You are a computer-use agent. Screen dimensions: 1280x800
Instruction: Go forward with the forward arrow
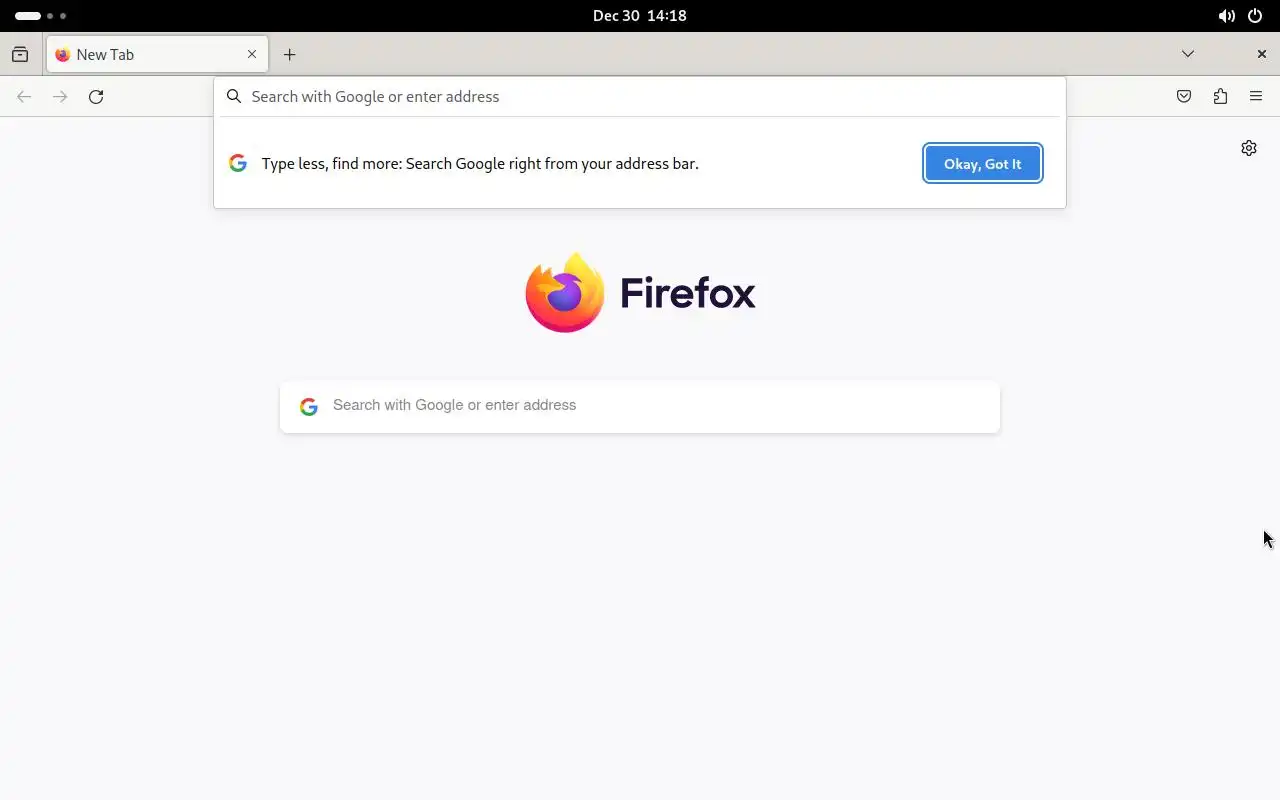point(60,97)
